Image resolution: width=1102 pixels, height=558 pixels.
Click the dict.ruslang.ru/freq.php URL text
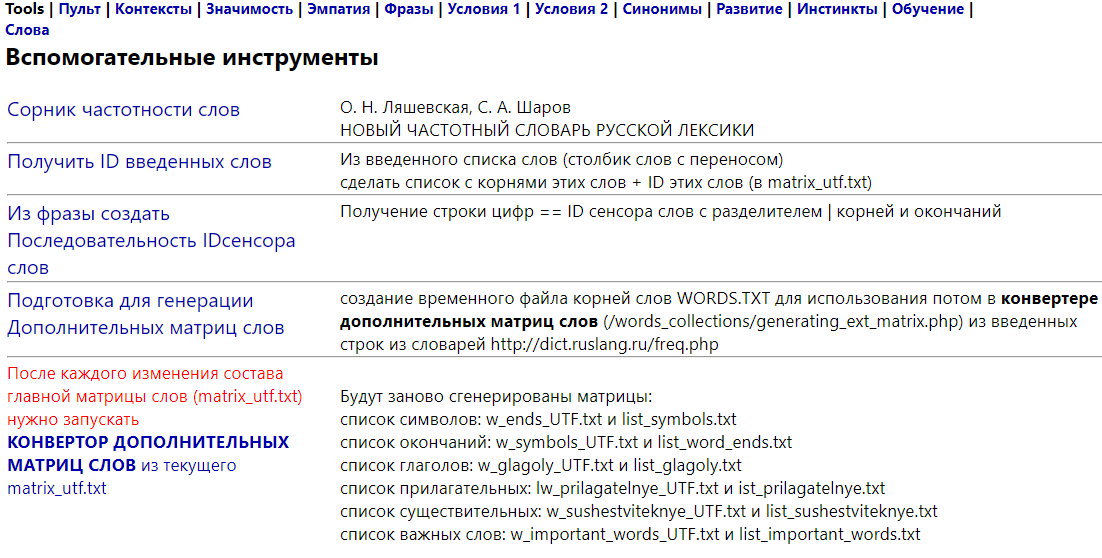tap(603, 344)
